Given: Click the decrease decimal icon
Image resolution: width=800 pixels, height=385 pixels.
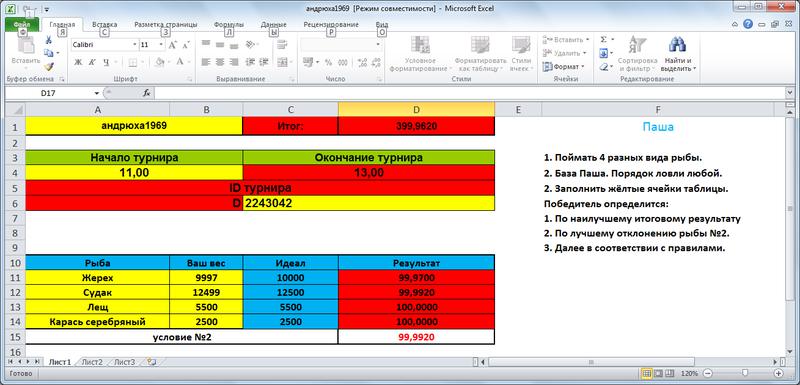Looking at the screenshot, I should 377,62.
